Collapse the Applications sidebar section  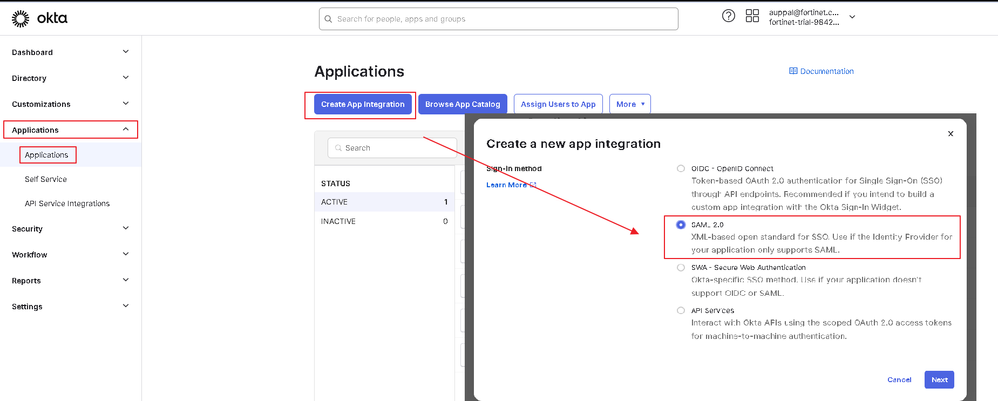tap(125, 129)
